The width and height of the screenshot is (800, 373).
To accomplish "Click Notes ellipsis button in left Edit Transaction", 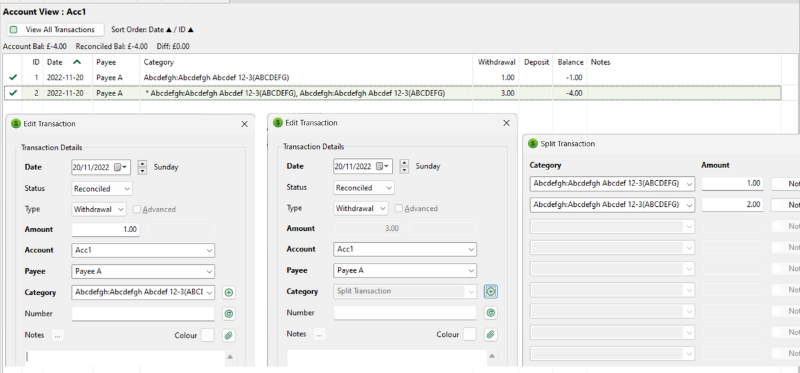I will (58, 335).
